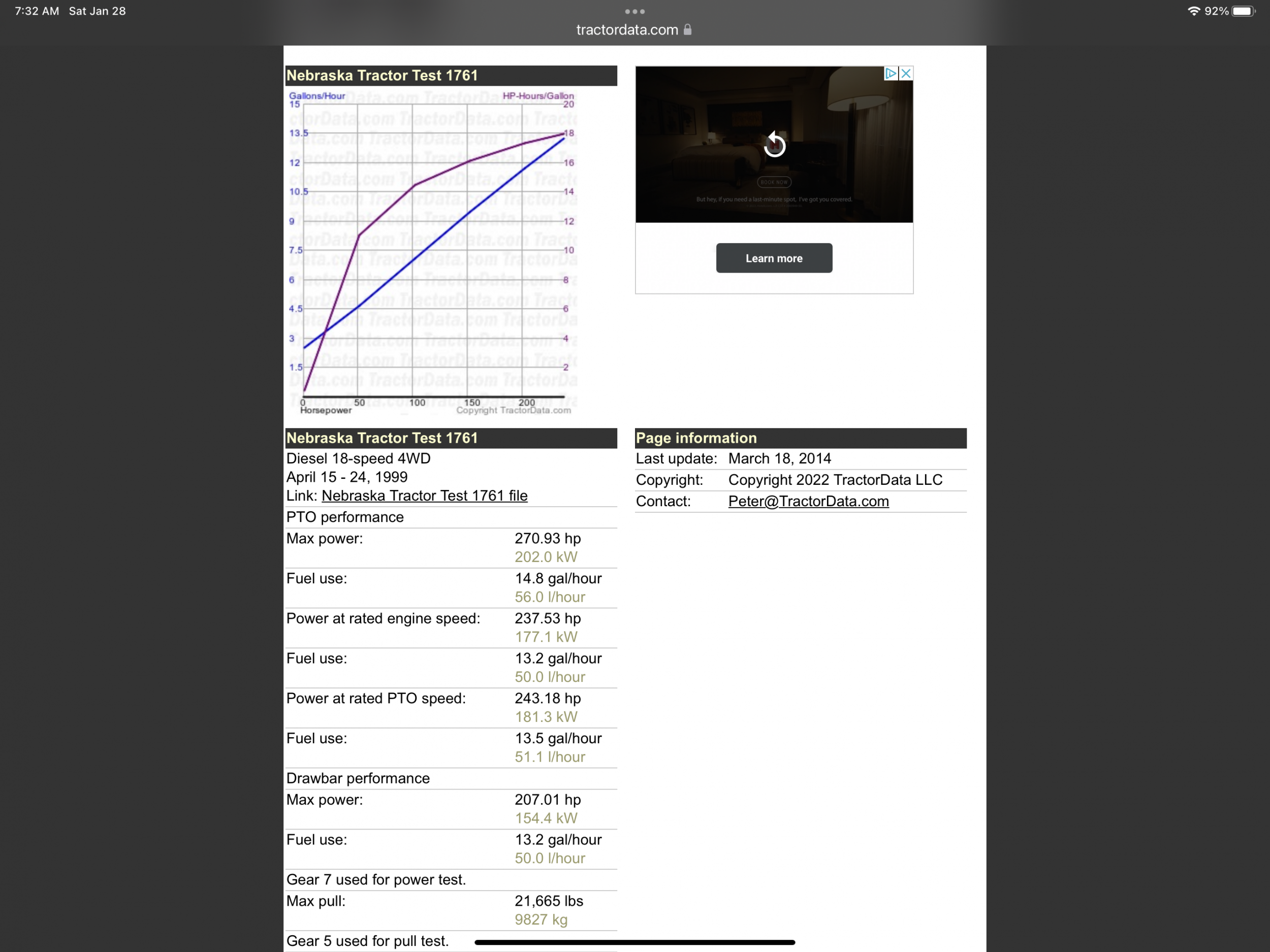
Task: Close the advertisement with the X icon
Action: [906, 74]
